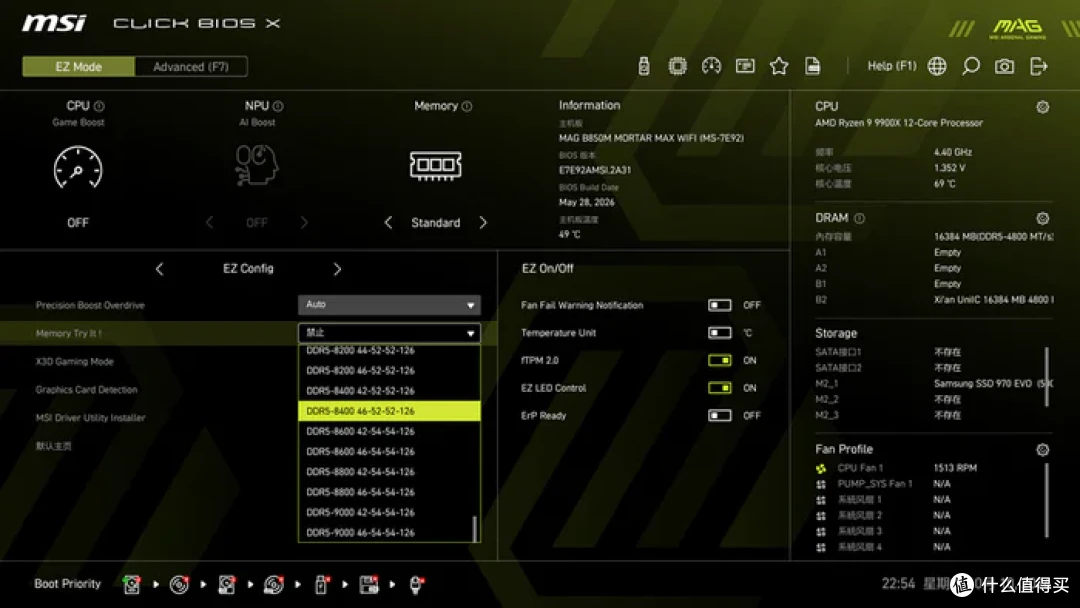Select the last boot priority device icon
Screen dimensions: 1080x608
(416, 585)
